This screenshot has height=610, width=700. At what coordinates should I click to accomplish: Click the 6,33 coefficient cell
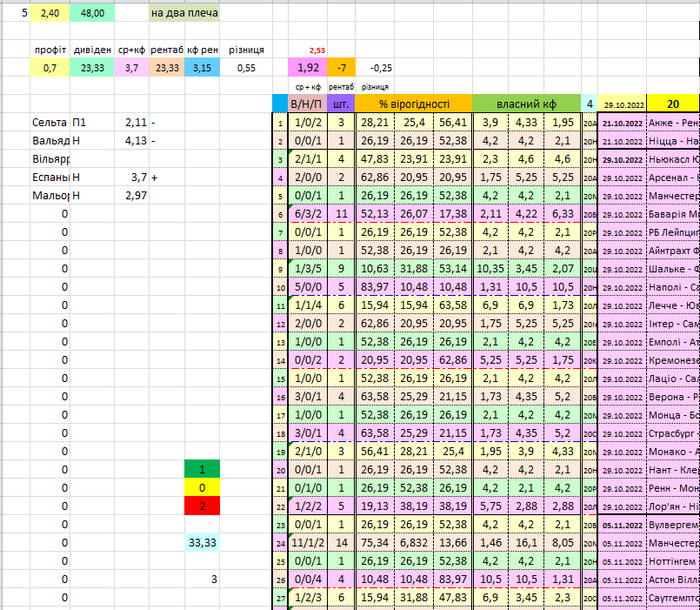pyautogui.click(x=562, y=214)
